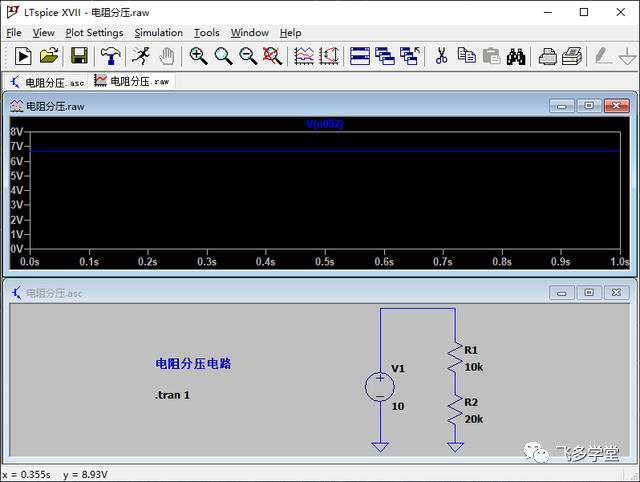Click Zoom full extents crossed magnifier
640x482 pixels.
click(x=272, y=56)
